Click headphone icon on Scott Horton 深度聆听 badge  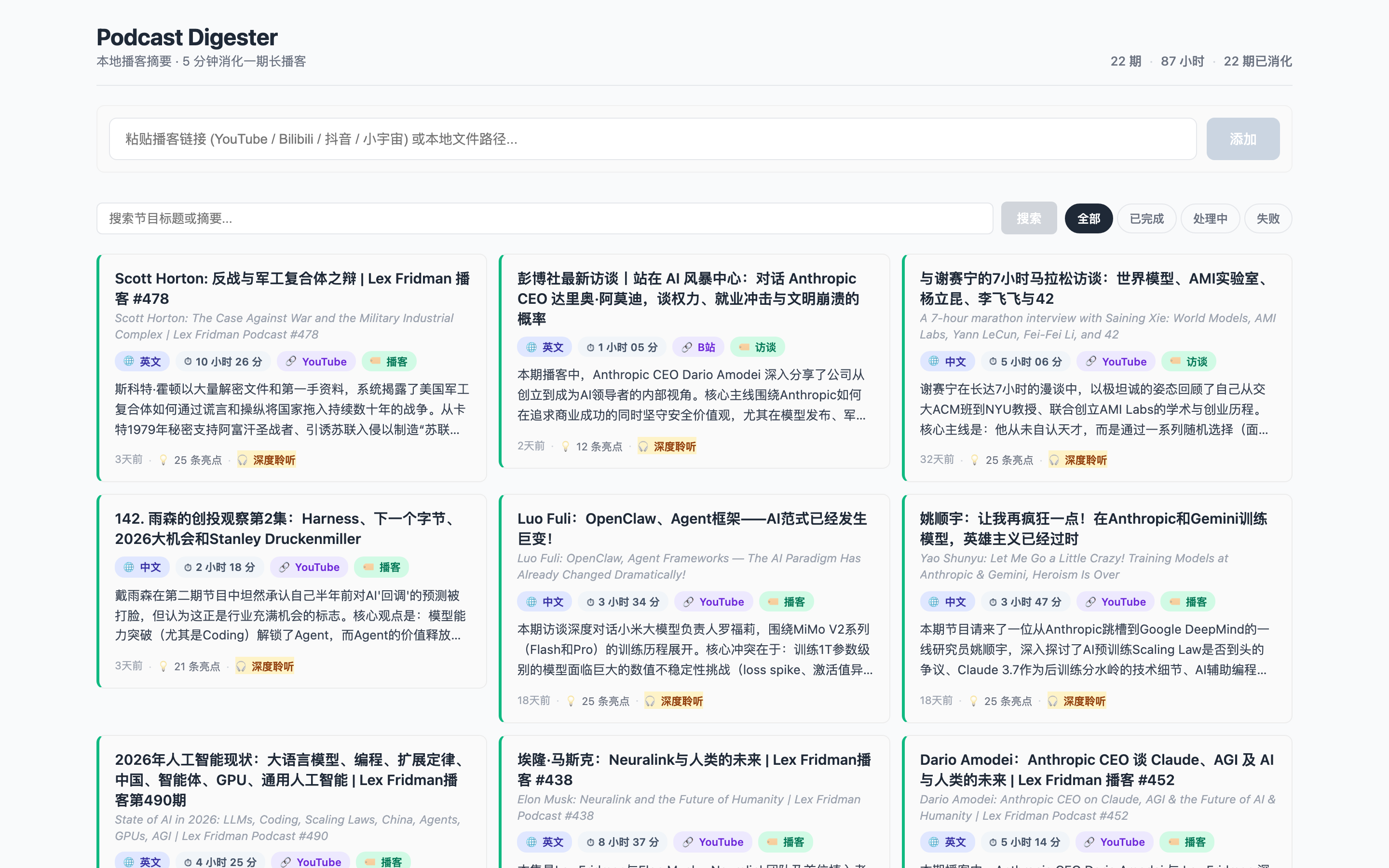coord(243,460)
